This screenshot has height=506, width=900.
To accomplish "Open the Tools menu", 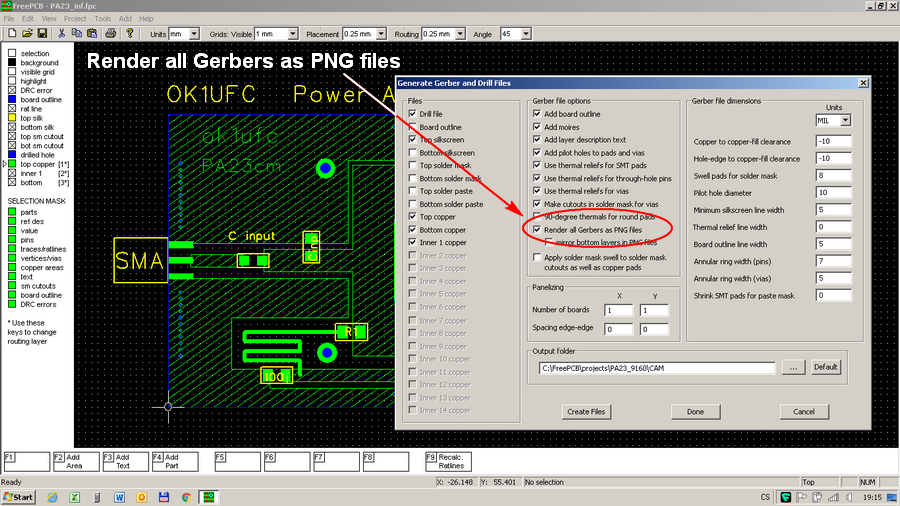I will (103, 18).
